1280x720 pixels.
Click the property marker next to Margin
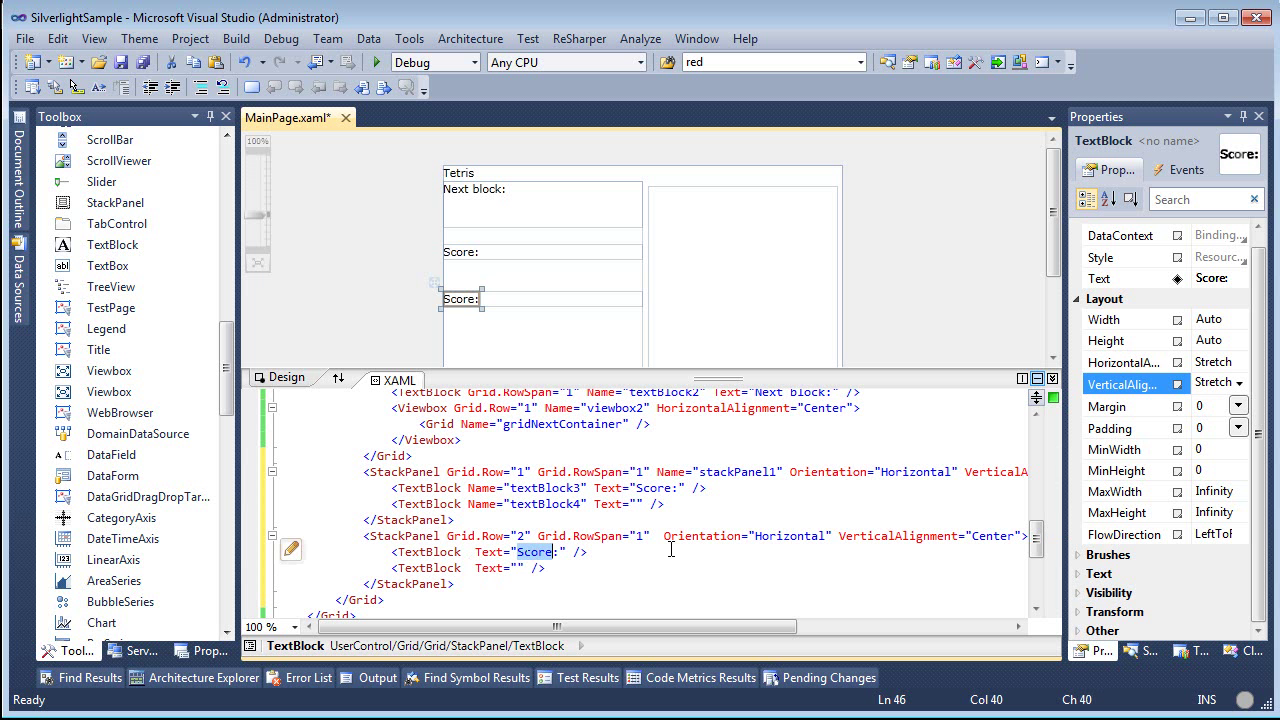click(x=1177, y=407)
